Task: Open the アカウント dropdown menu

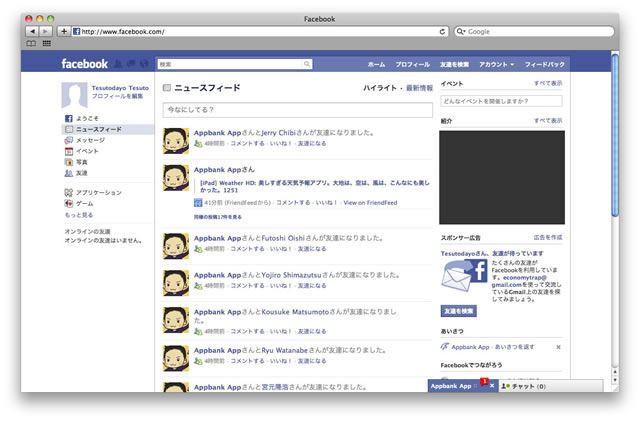Action: coord(496,65)
